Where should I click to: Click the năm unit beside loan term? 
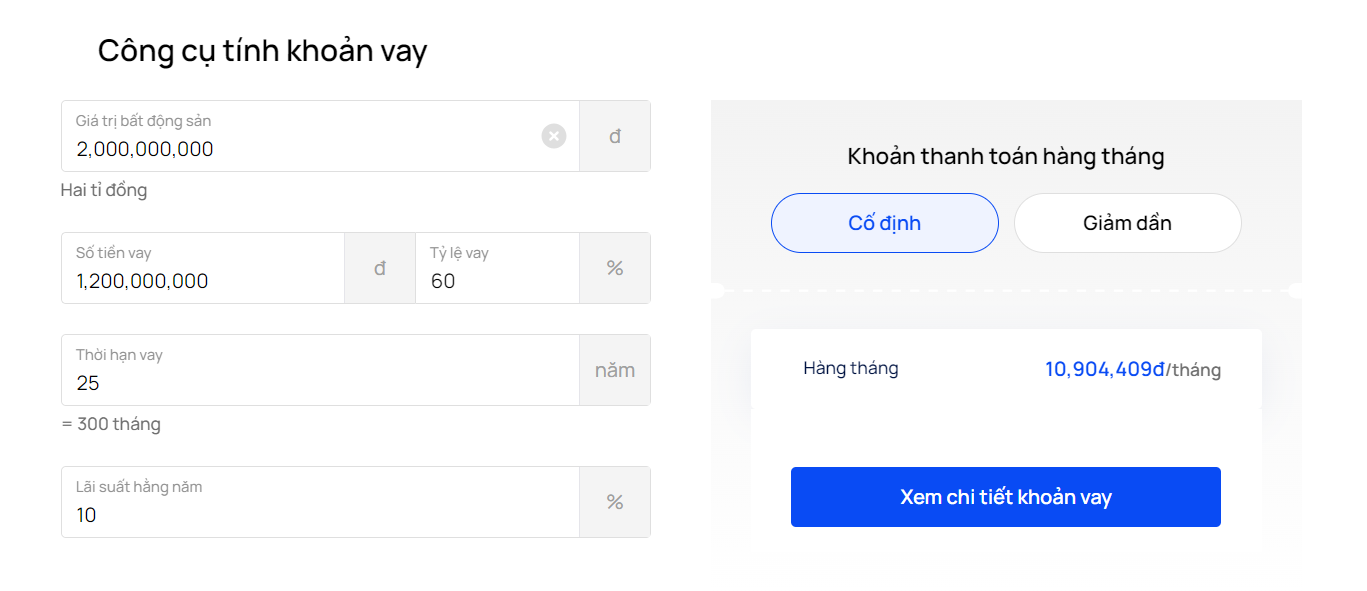(615, 370)
